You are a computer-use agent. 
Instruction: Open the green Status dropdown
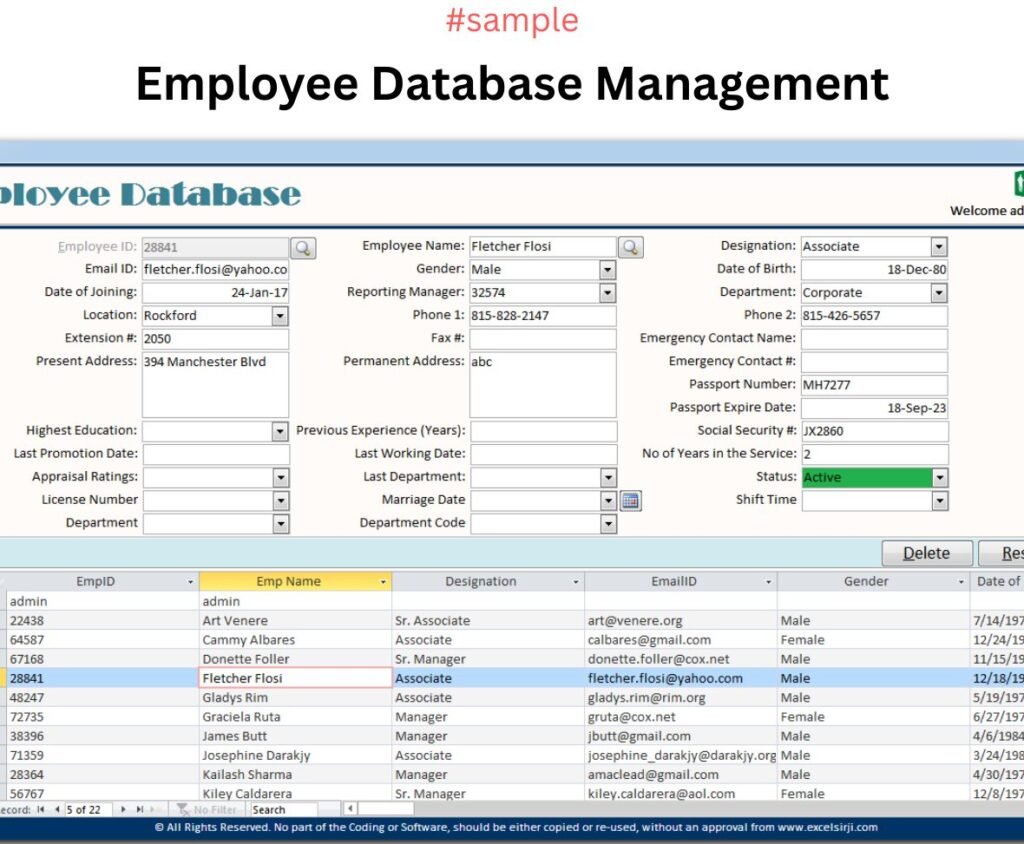[x=938, y=478]
